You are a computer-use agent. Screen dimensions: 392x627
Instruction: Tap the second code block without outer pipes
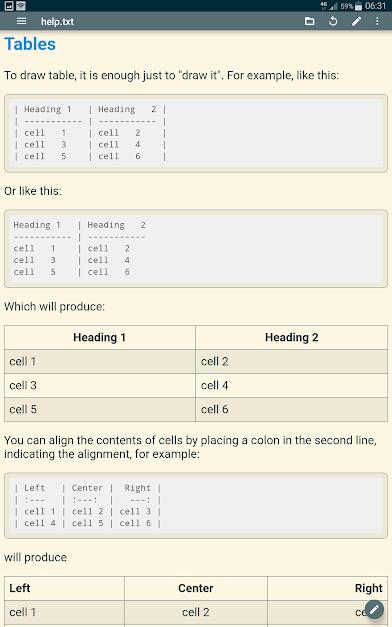tap(196, 249)
